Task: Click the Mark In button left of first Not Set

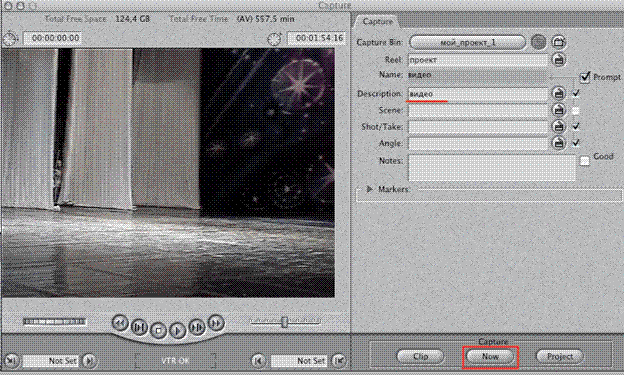Action: click(11, 361)
